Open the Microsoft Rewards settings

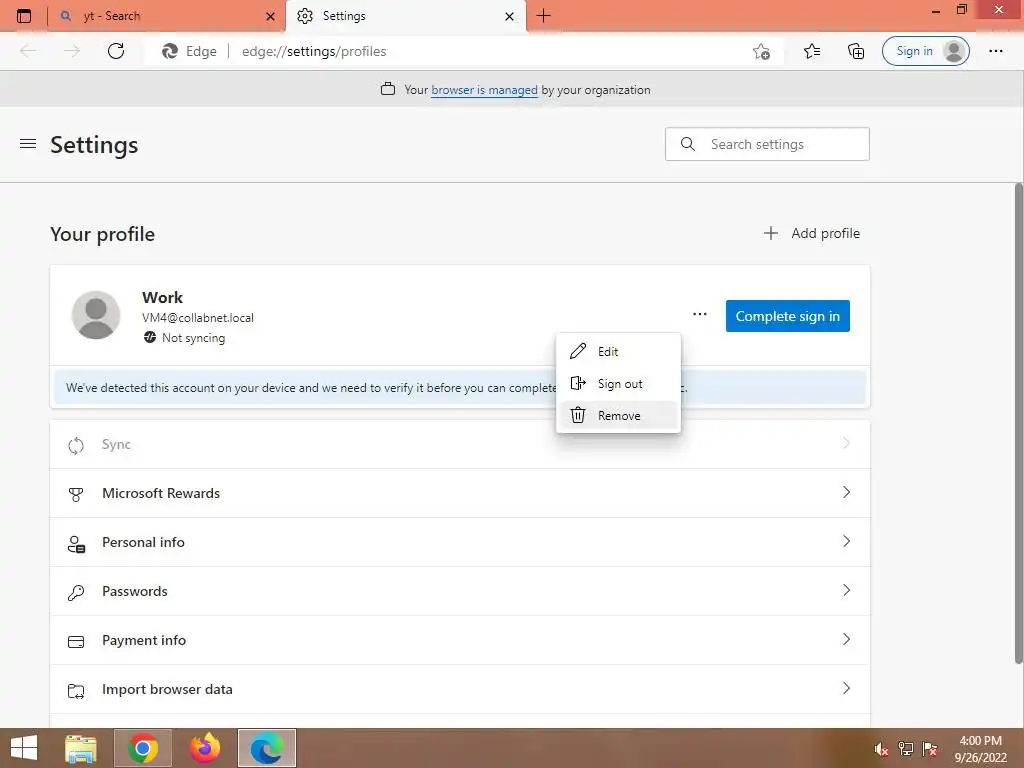click(x=460, y=493)
